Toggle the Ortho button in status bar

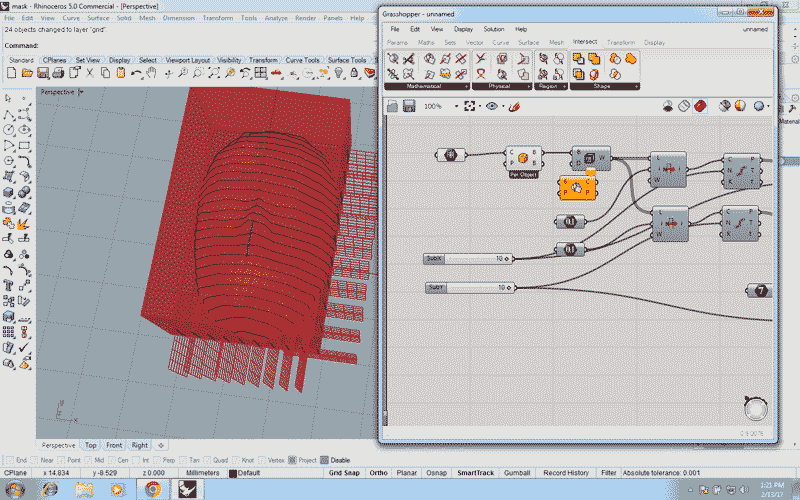pyautogui.click(x=379, y=473)
